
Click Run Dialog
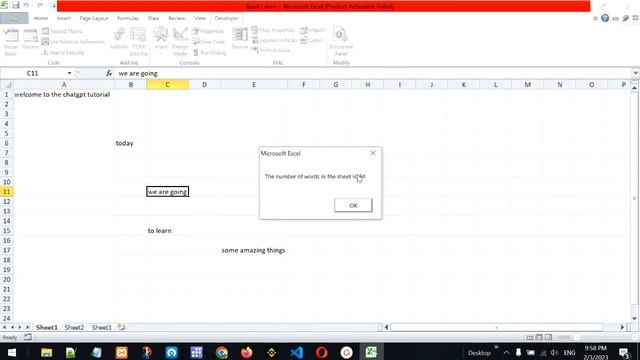[209, 53]
